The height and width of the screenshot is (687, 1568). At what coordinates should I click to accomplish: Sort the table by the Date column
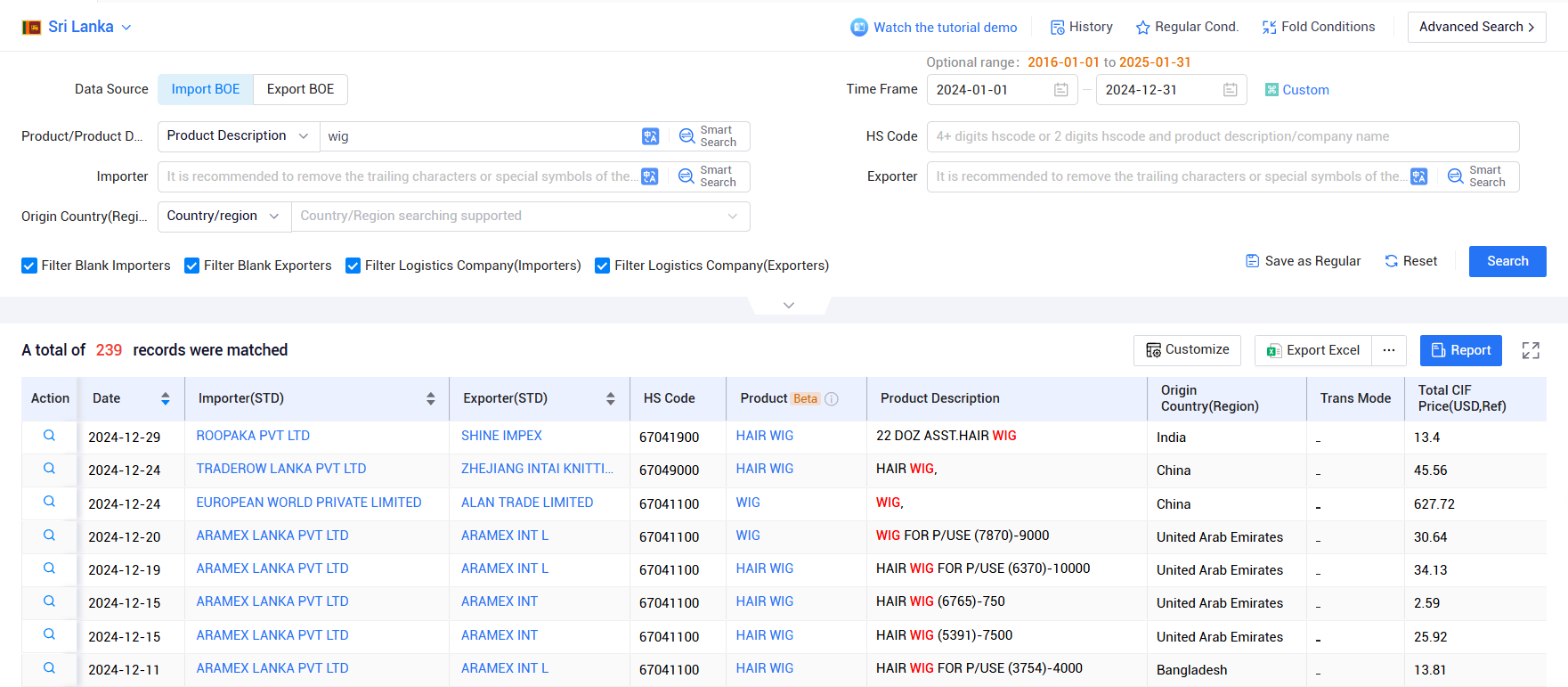[165, 398]
